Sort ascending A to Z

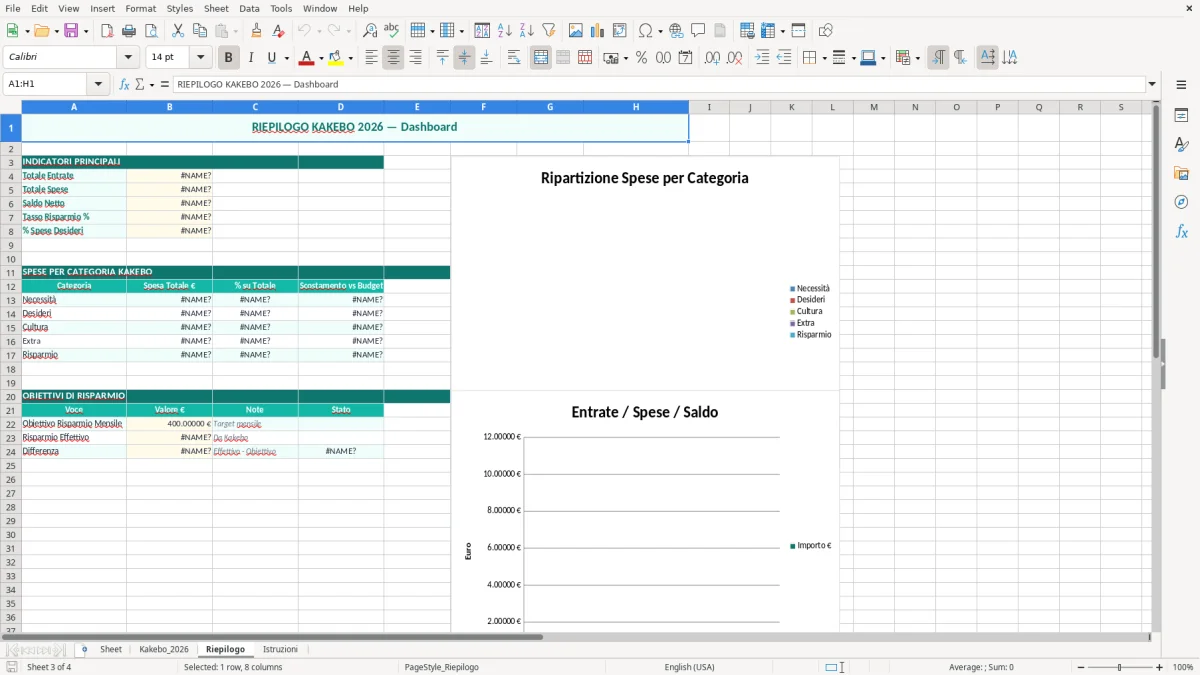(505, 31)
